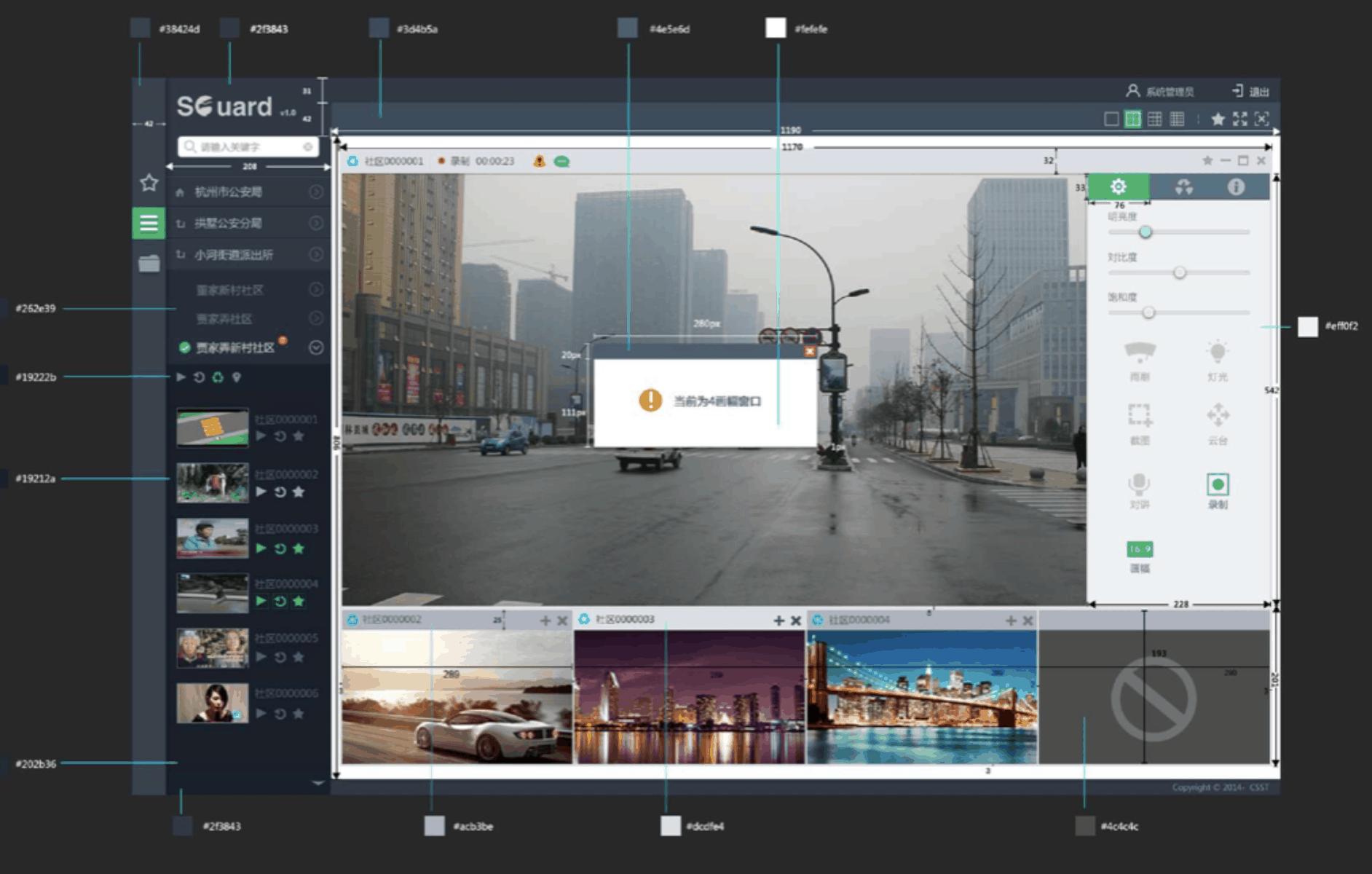The height and width of the screenshot is (874, 1372).
Task: Expand the 拱墅公安分局 tree node
Action: tap(315, 223)
